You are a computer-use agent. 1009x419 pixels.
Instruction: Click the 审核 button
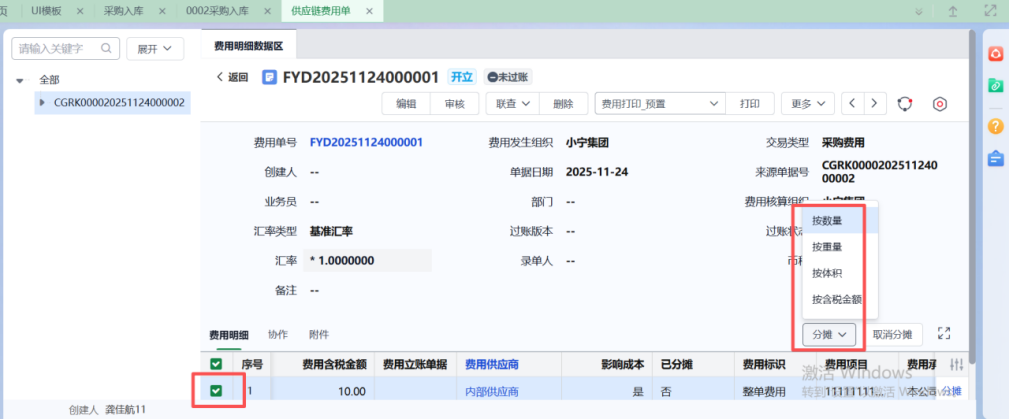click(454, 103)
